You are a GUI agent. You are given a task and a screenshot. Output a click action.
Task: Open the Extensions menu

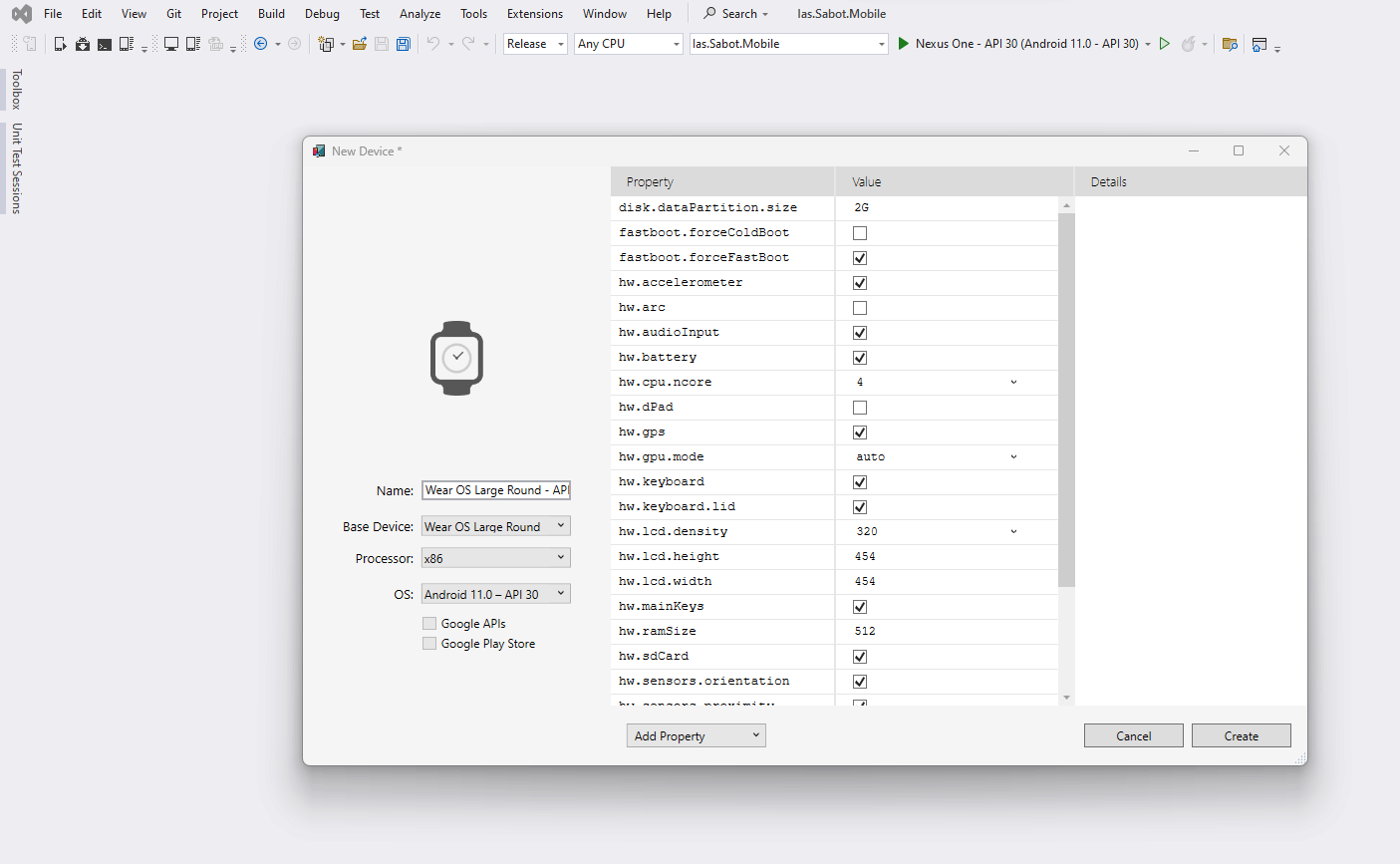click(x=535, y=14)
